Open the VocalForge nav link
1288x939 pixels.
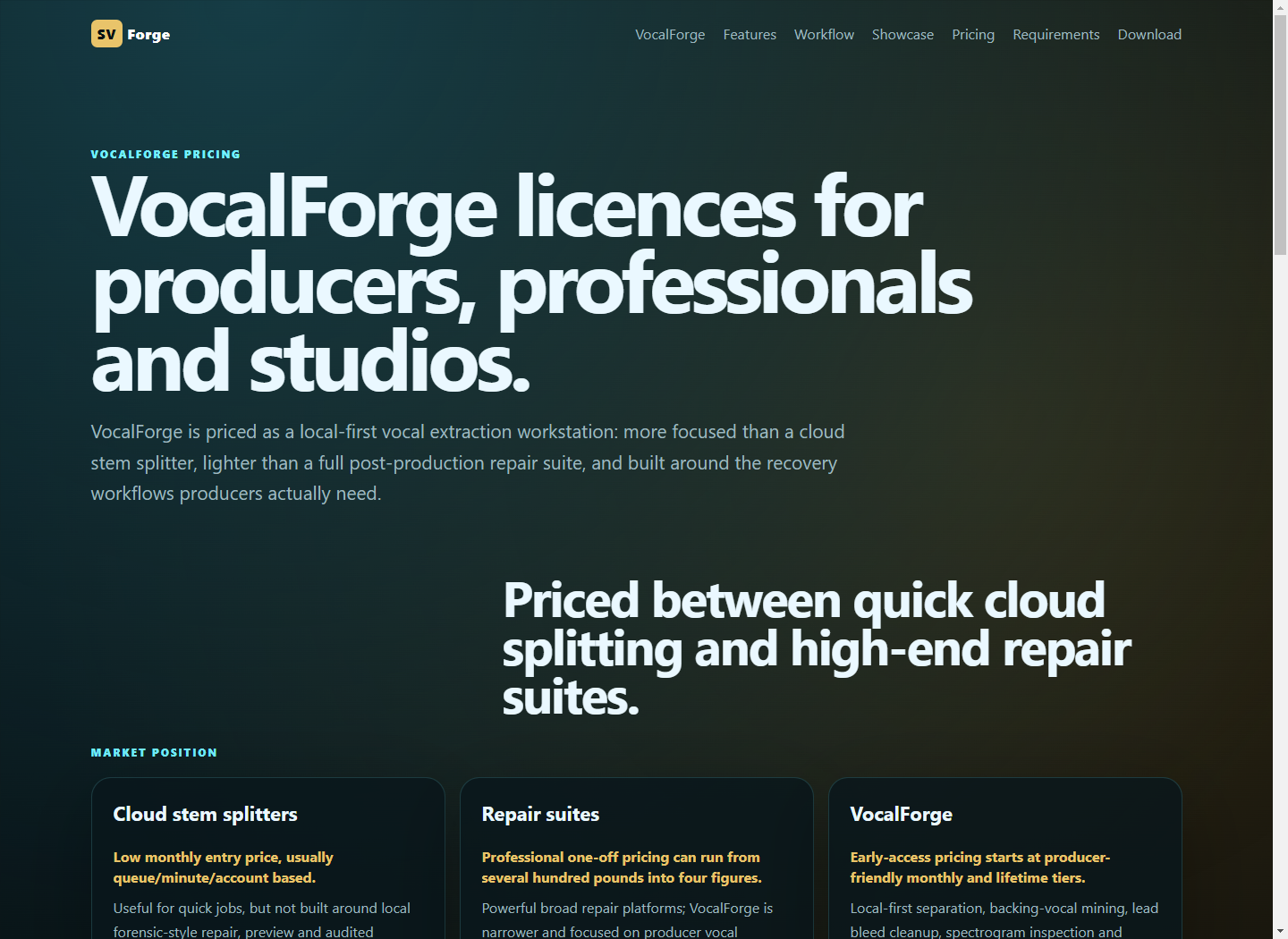tap(670, 34)
